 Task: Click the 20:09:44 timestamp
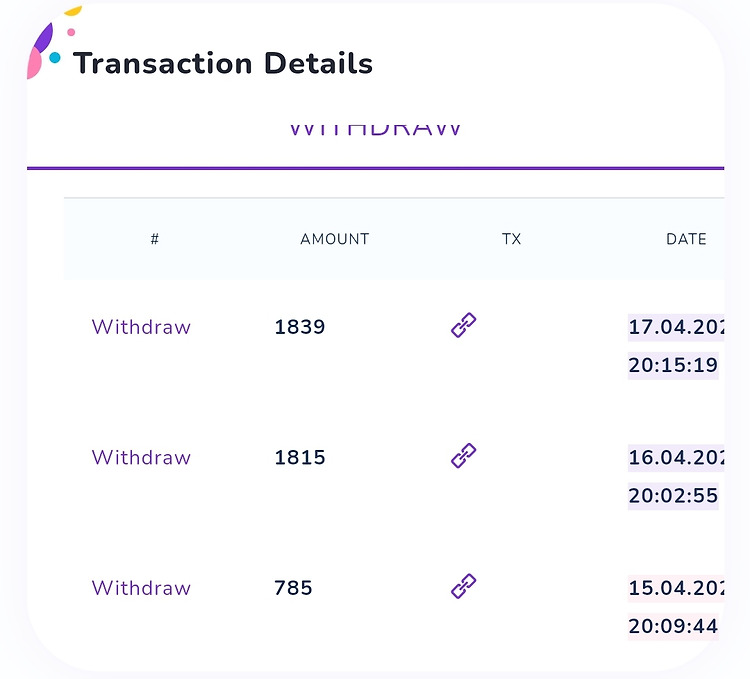tap(673, 627)
